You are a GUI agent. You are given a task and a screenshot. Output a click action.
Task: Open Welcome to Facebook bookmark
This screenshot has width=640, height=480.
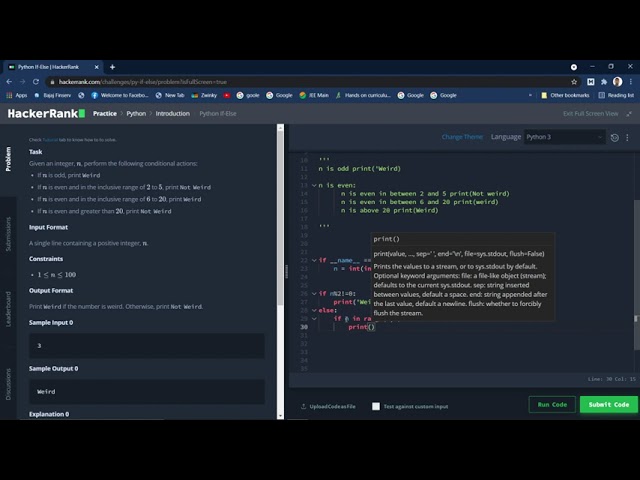[x=120, y=95]
